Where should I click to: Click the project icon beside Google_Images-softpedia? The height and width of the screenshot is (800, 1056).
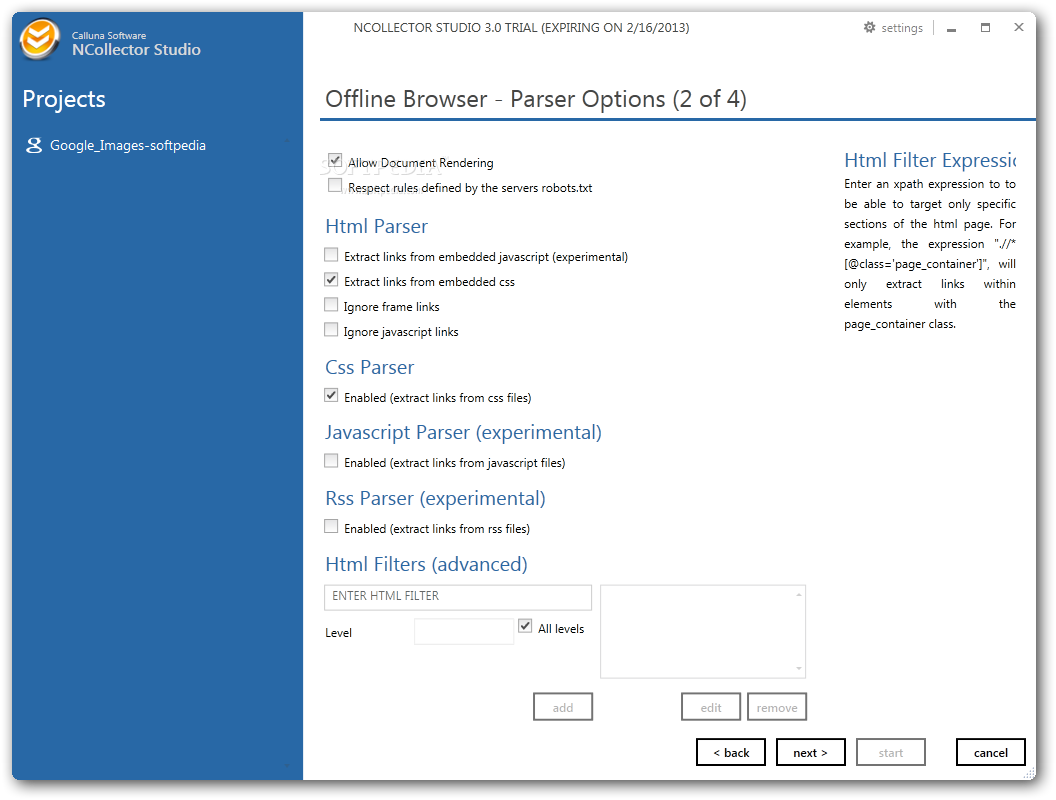pyautogui.click(x=34, y=145)
